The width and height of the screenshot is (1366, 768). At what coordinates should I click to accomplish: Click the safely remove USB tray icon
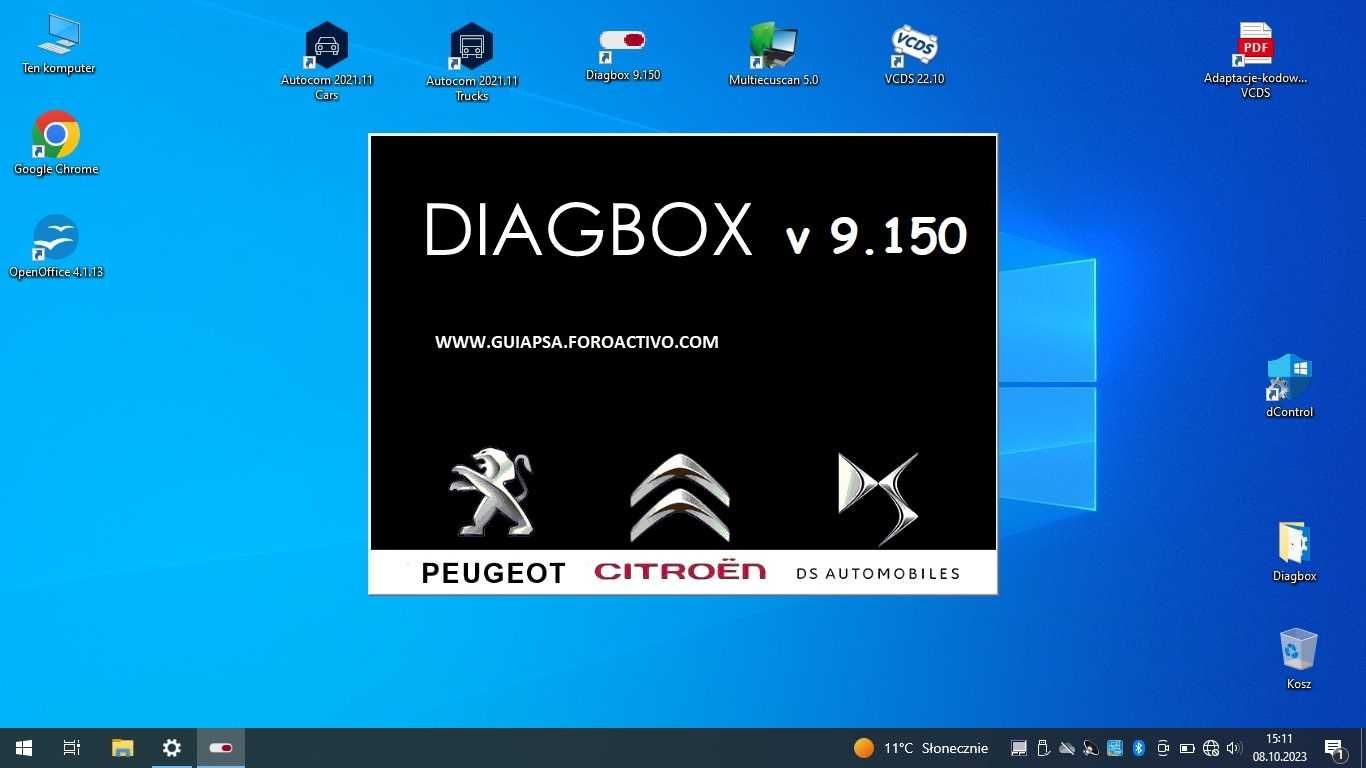click(x=1043, y=748)
